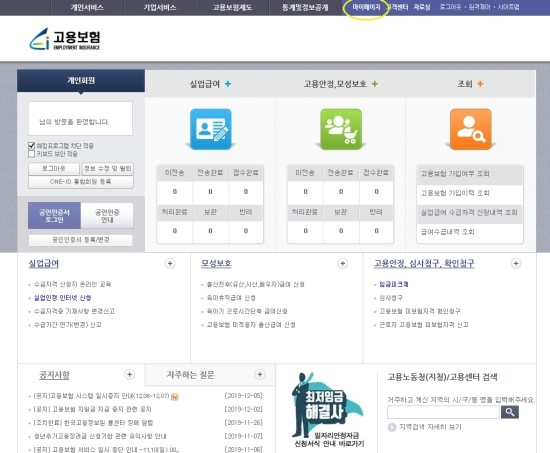Open notice 청년추가고용장려금 신청기한 관련 유의사항 안내
The width and height of the screenshot is (550, 453).
click(x=100, y=436)
